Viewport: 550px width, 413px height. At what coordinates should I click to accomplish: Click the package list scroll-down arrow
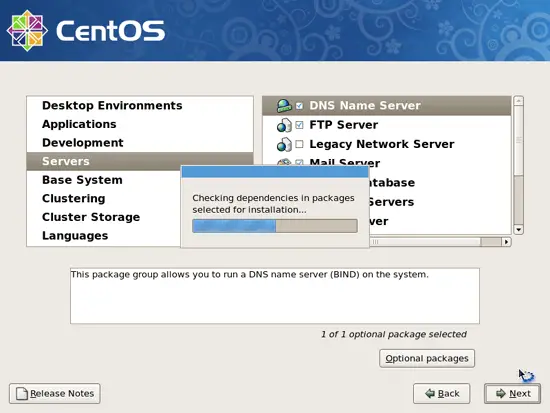tap(519, 230)
